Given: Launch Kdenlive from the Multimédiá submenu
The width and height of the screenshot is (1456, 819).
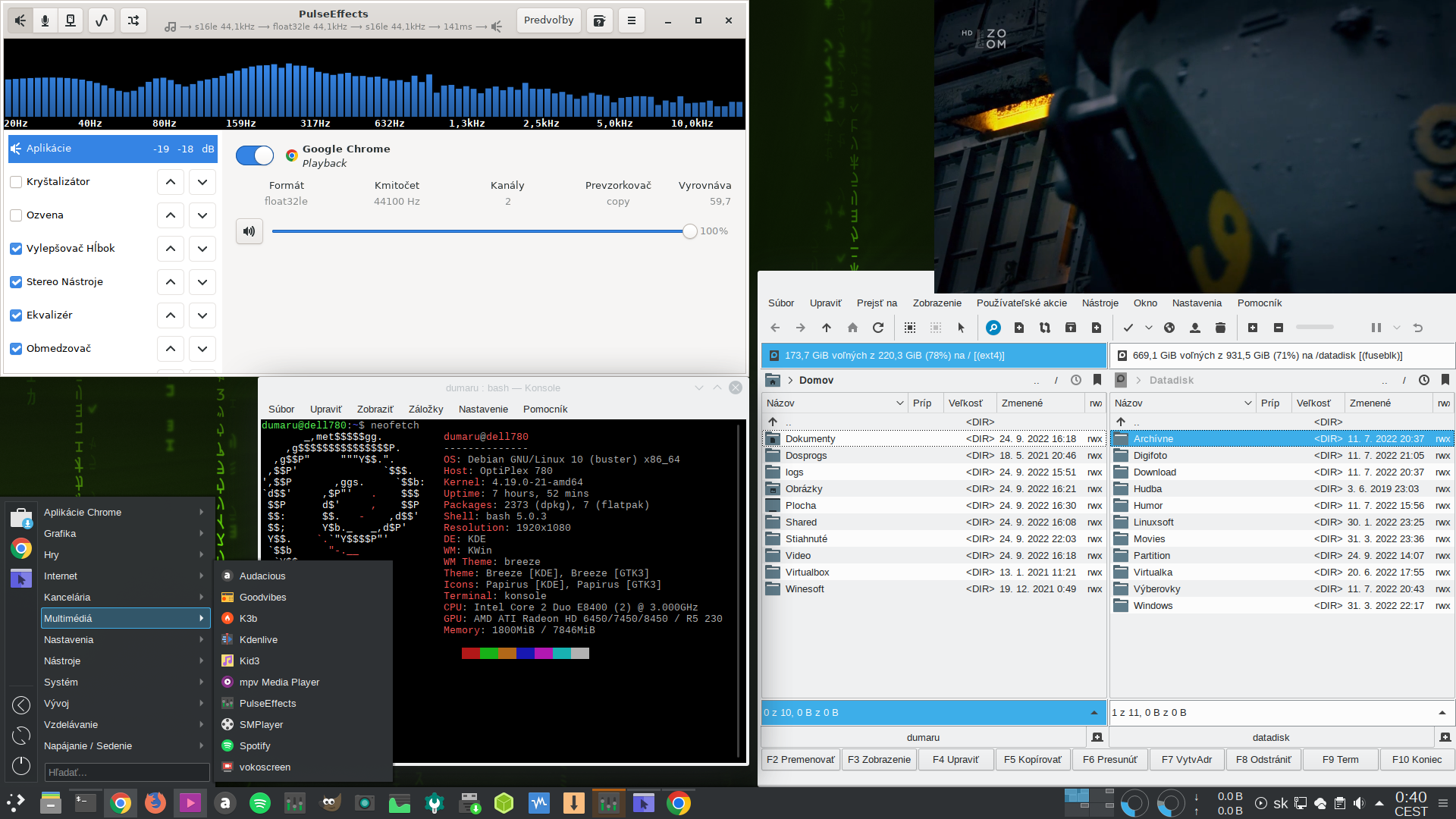Looking at the screenshot, I should coord(259,640).
